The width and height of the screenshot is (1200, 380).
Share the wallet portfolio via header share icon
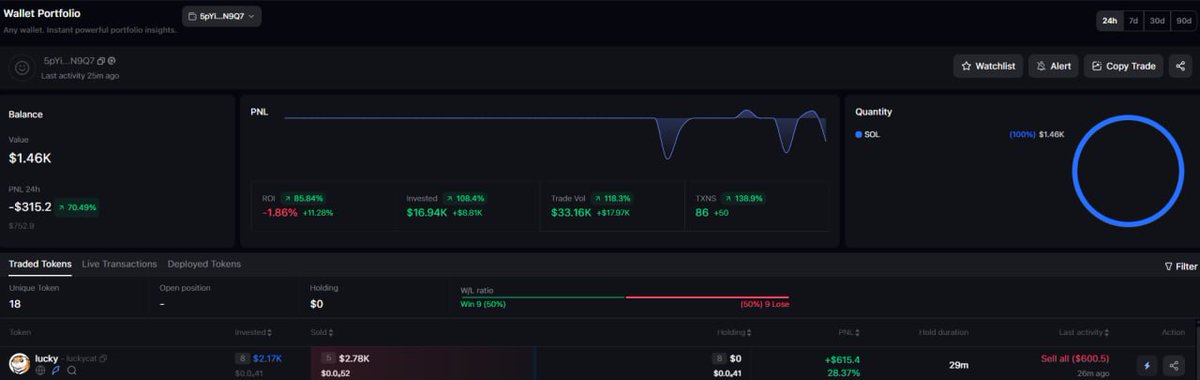tap(1180, 66)
